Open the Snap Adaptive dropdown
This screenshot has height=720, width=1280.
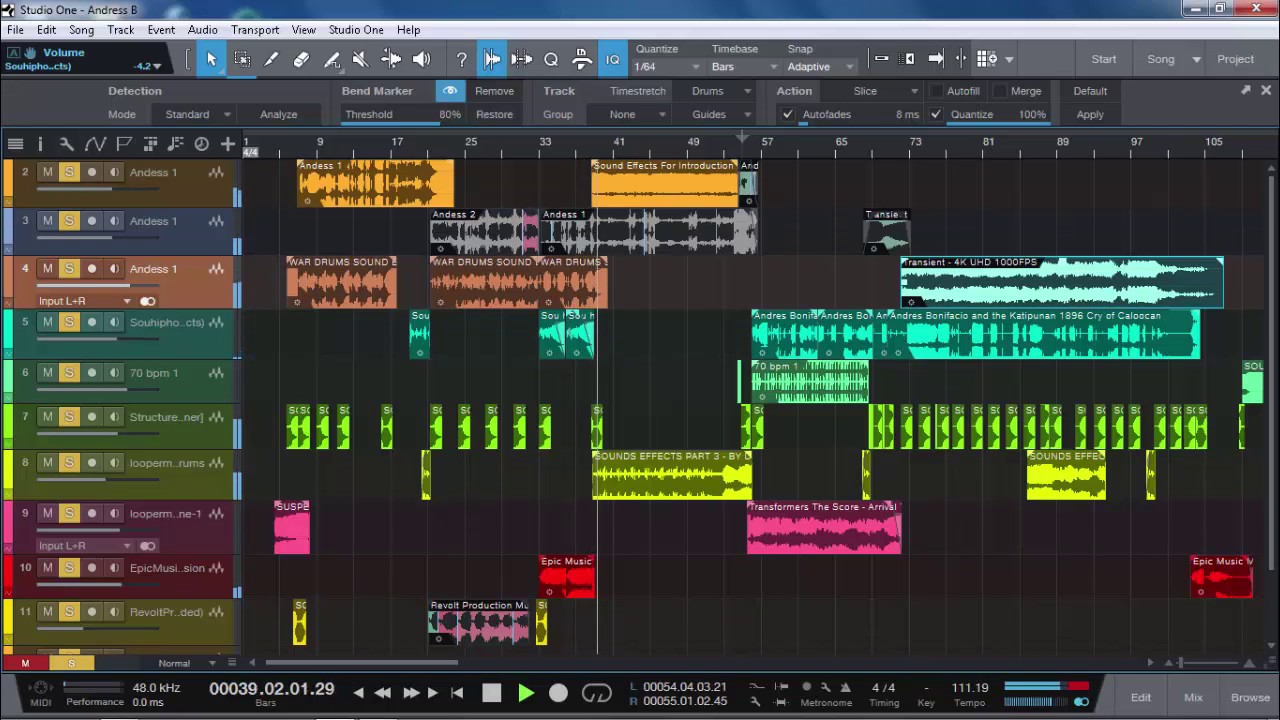click(x=821, y=67)
